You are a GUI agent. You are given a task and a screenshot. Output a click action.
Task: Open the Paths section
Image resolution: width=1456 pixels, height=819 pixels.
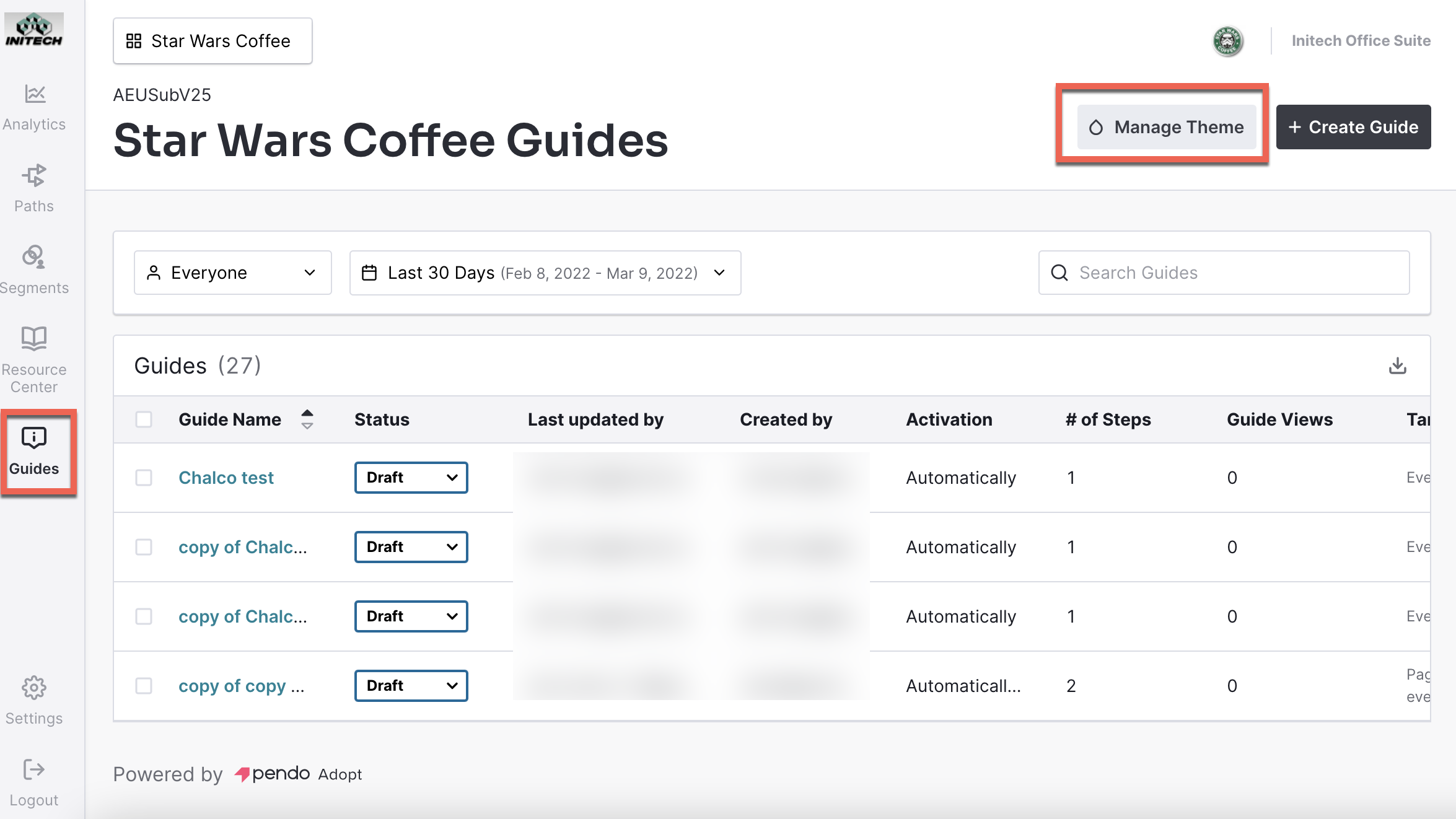click(34, 189)
